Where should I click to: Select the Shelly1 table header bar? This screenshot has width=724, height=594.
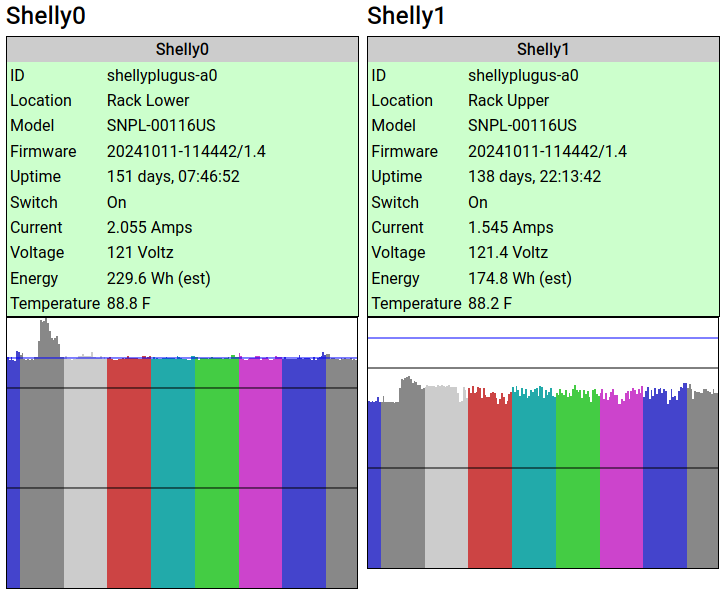click(542, 49)
